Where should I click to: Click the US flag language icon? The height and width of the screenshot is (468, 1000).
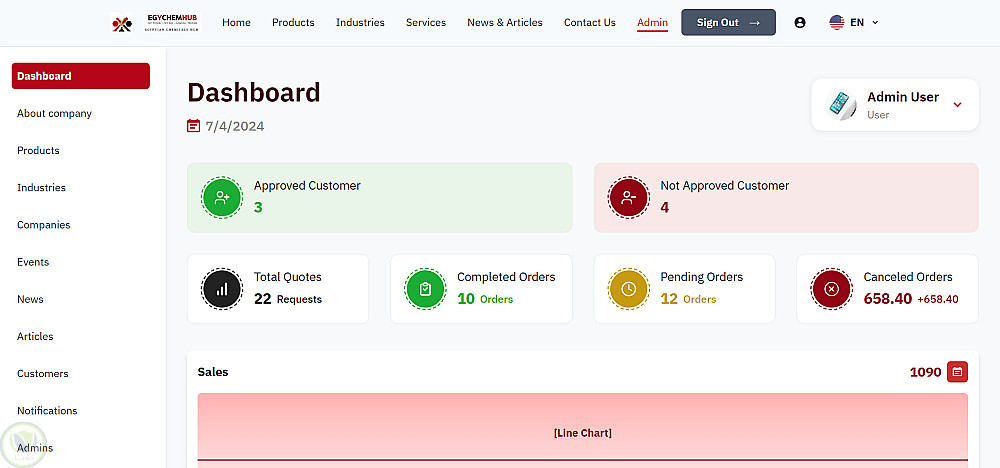point(837,22)
